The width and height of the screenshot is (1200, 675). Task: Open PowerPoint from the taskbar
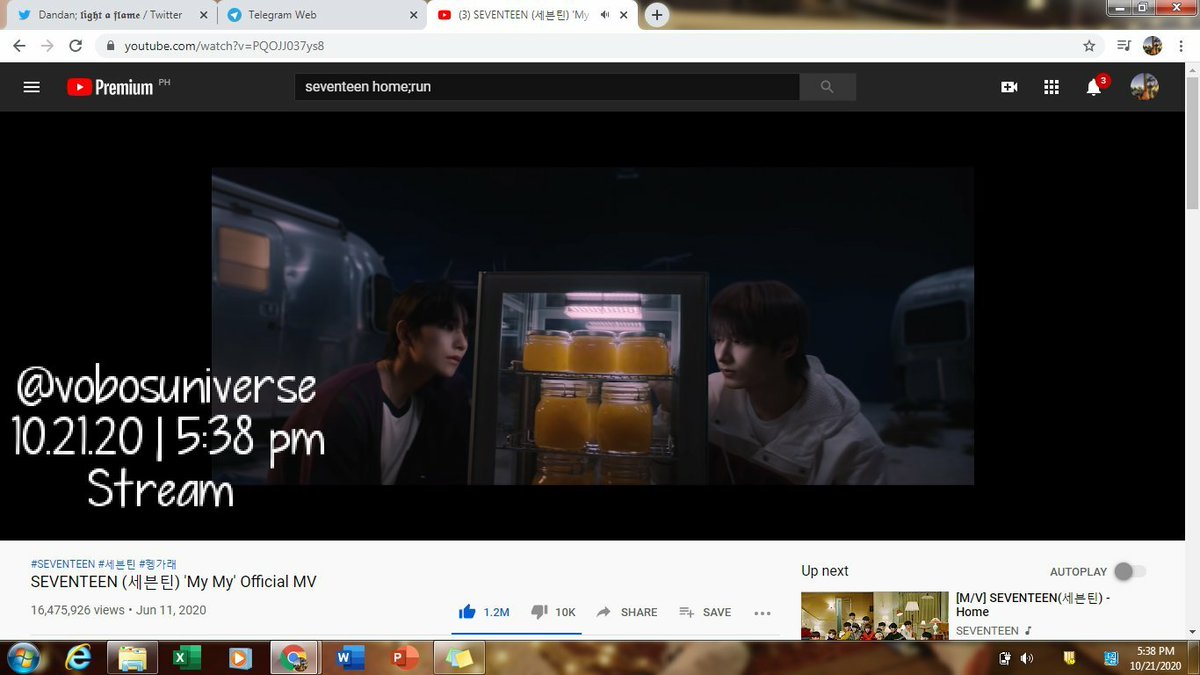404,658
